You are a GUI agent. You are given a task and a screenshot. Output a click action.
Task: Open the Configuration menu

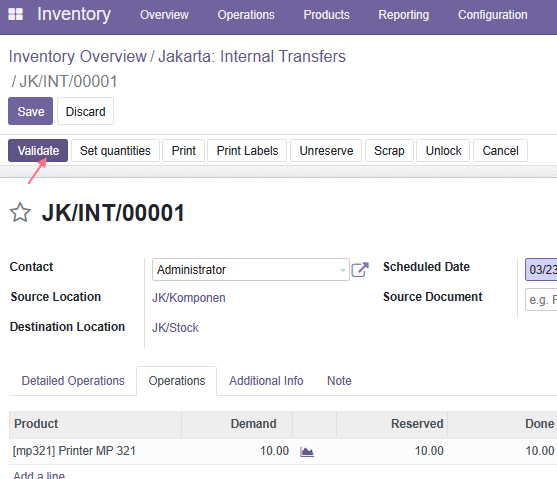pos(492,15)
